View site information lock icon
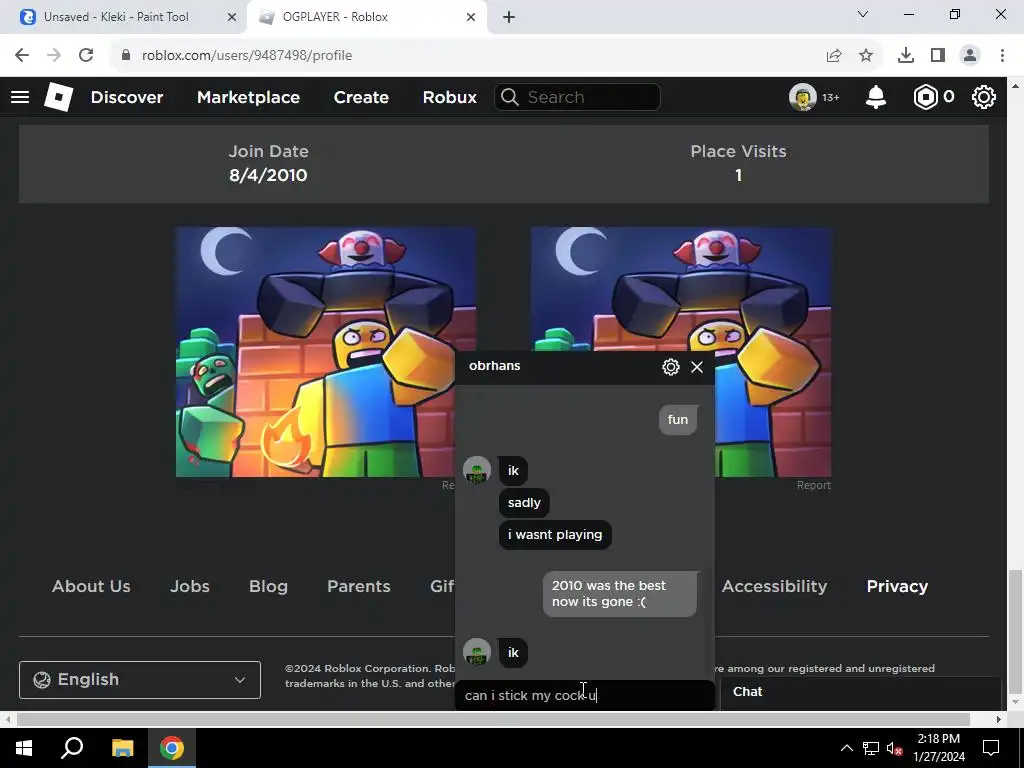This screenshot has height=768, width=1024. point(126,56)
